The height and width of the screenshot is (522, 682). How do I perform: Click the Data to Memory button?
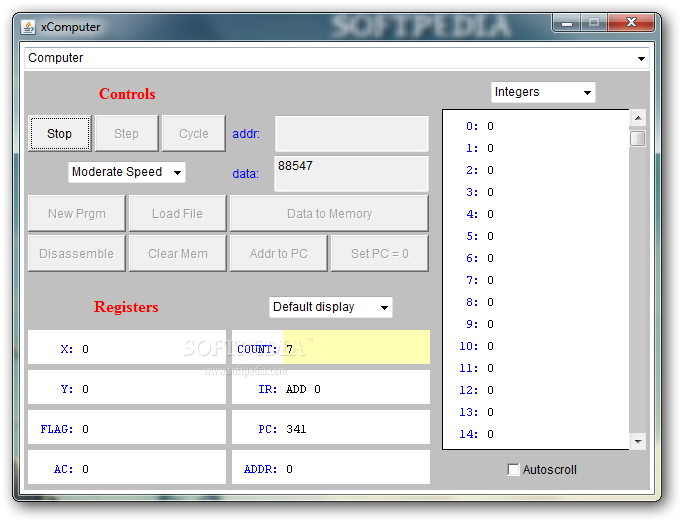coord(329,214)
